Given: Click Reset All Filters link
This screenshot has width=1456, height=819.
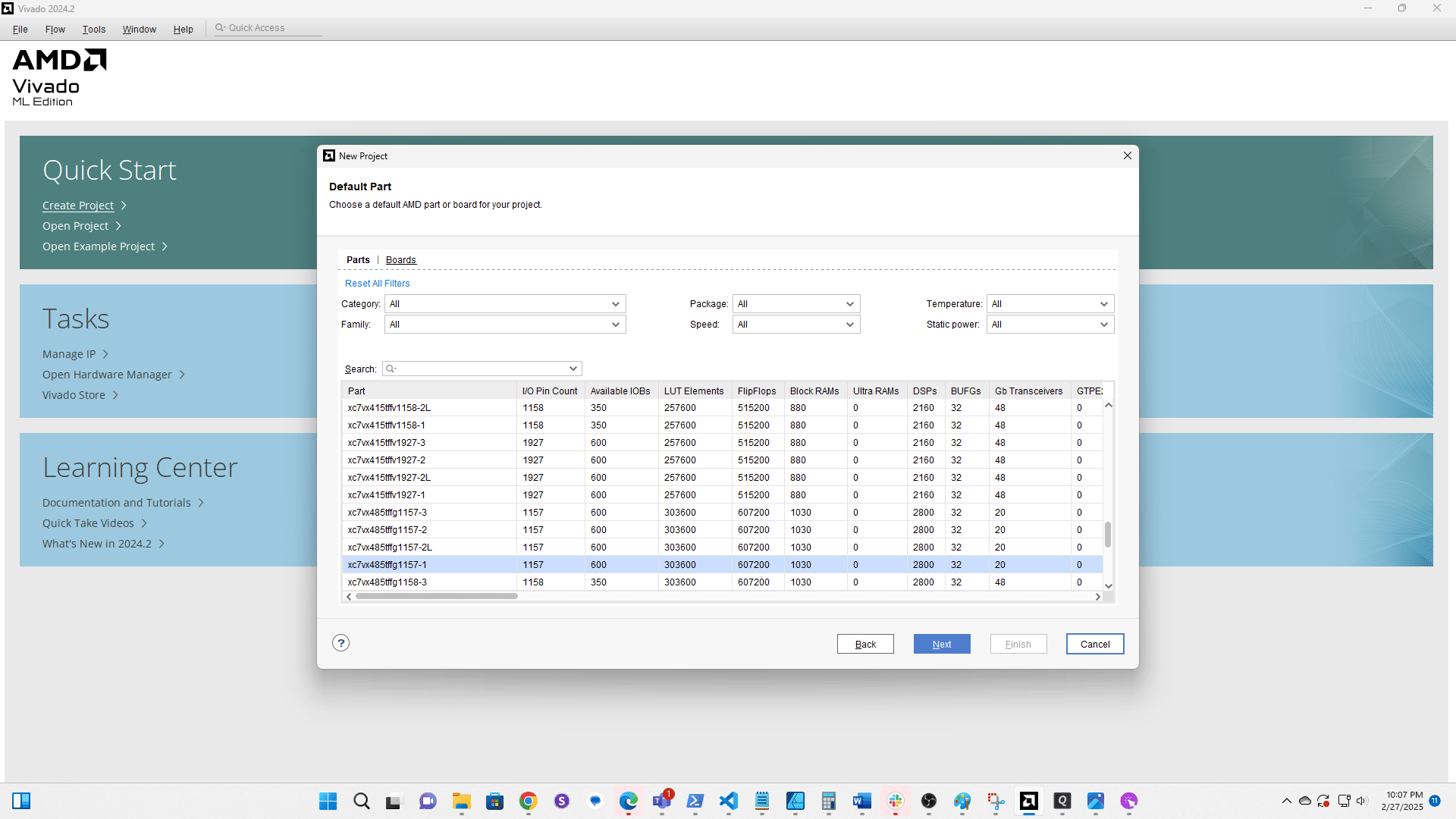Looking at the screenshot, I should click(x=377, y=284).
